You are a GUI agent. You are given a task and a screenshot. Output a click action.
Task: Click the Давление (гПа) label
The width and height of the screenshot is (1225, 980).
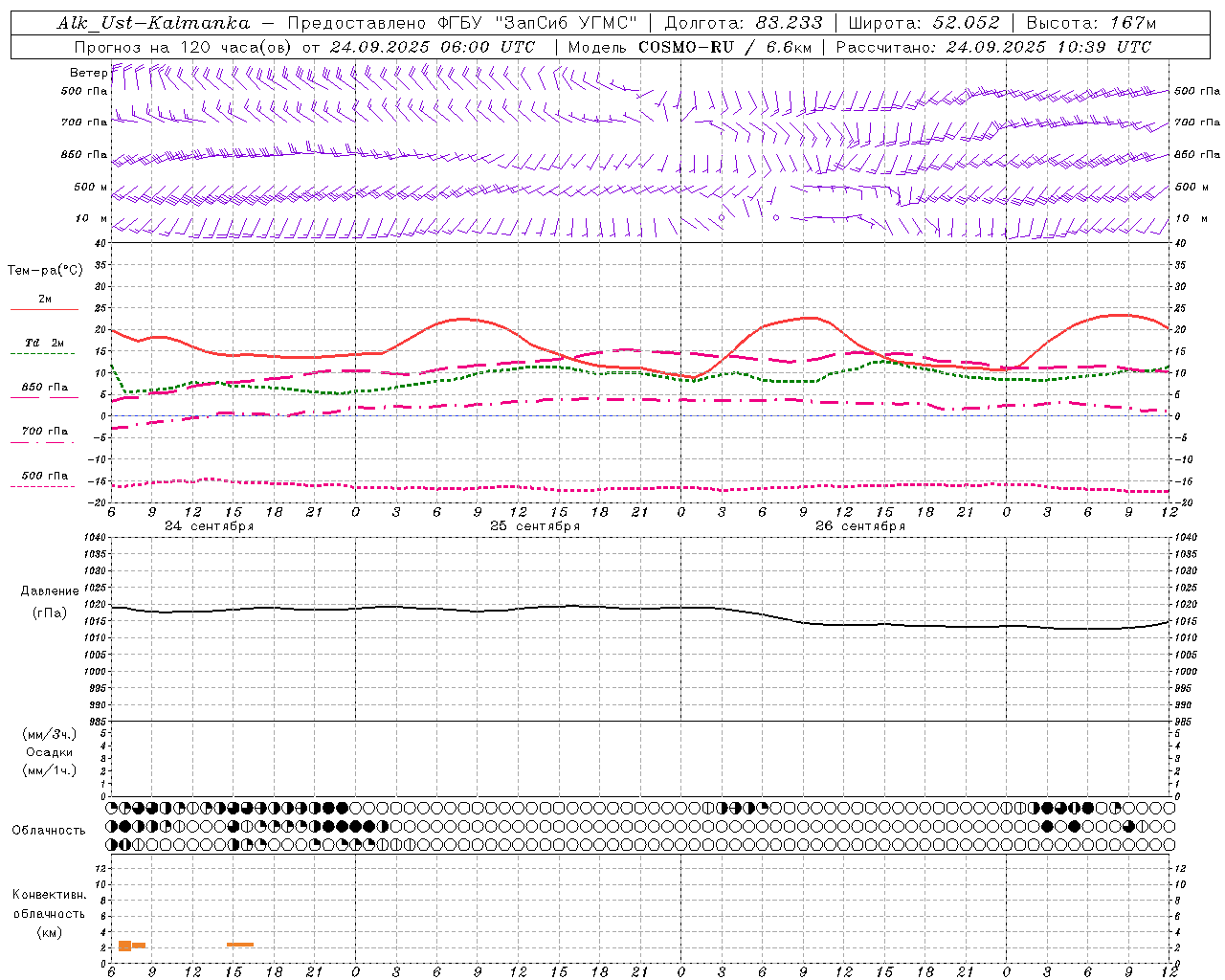pyautogui.click(x=50, y=602)
